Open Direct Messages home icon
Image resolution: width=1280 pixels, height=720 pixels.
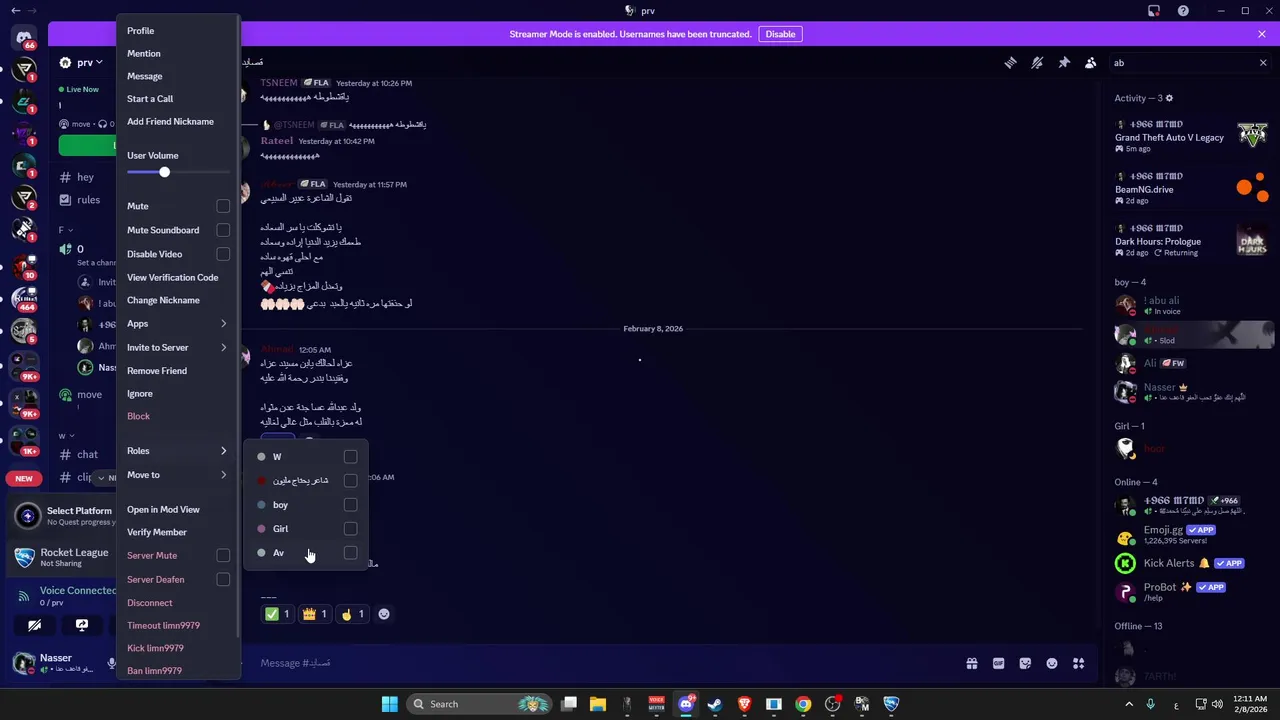pos(24,37)
